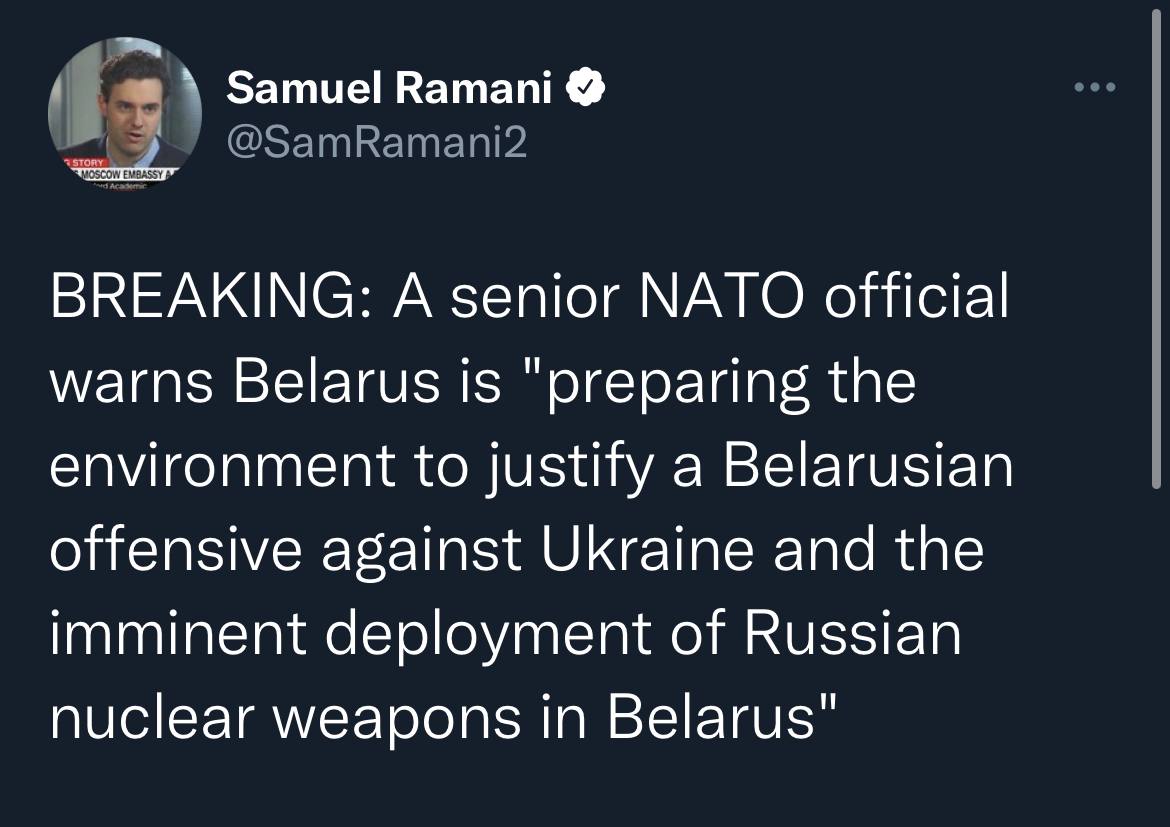Click the blue verified badge
This screenshot has height=827, width=1170.
(x=585, y=91)
